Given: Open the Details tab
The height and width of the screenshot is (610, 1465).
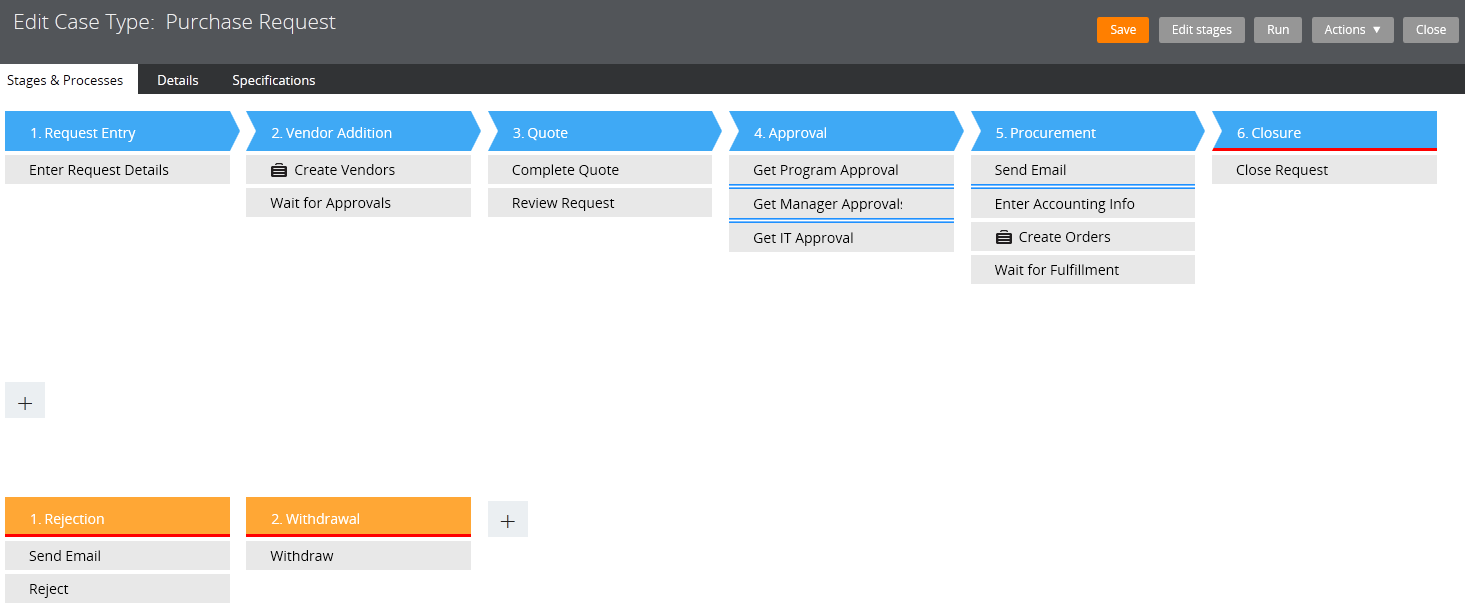Looking at the screenshot, I should 178,80.
